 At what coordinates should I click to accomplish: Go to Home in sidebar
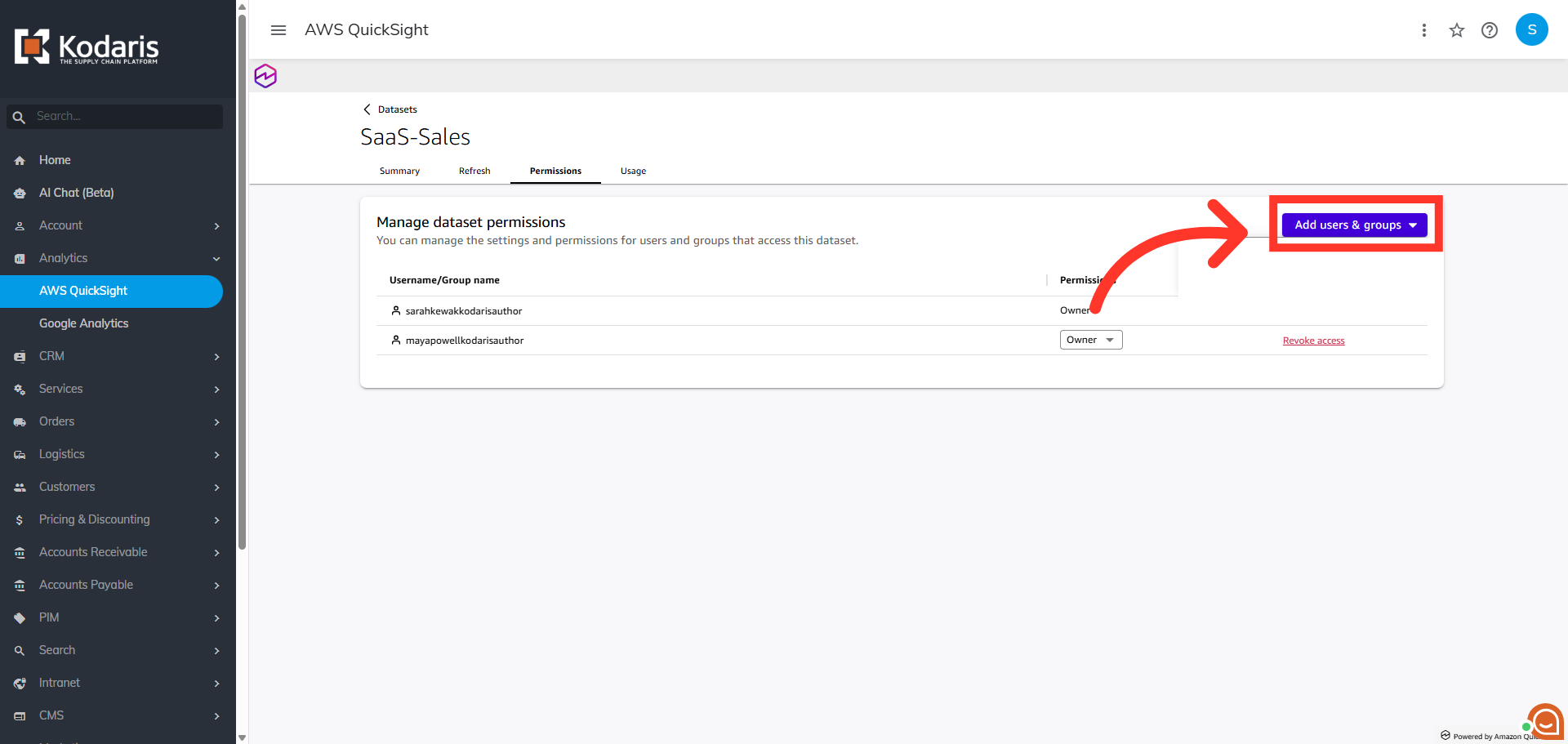tap(55, 160)
